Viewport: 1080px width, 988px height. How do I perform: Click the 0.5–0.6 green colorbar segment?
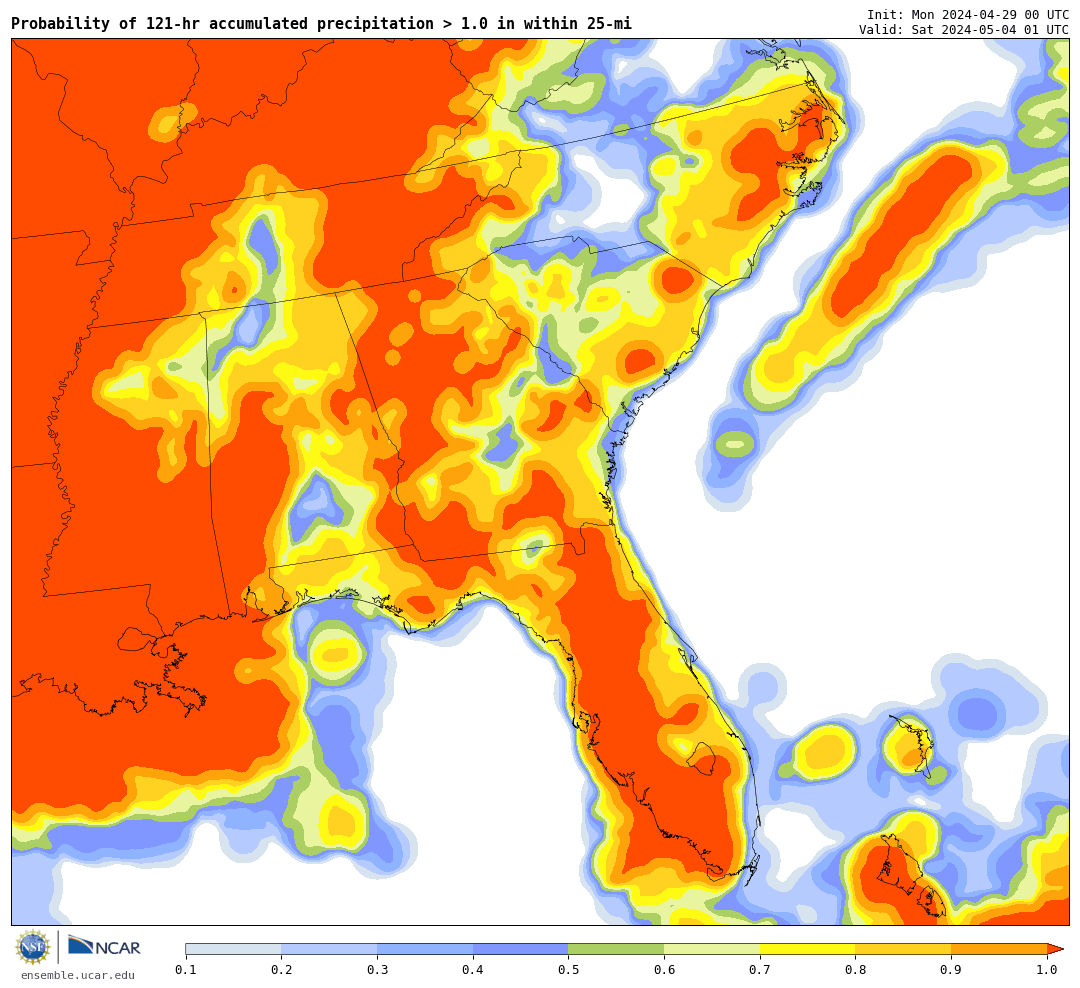click(616, 949)
